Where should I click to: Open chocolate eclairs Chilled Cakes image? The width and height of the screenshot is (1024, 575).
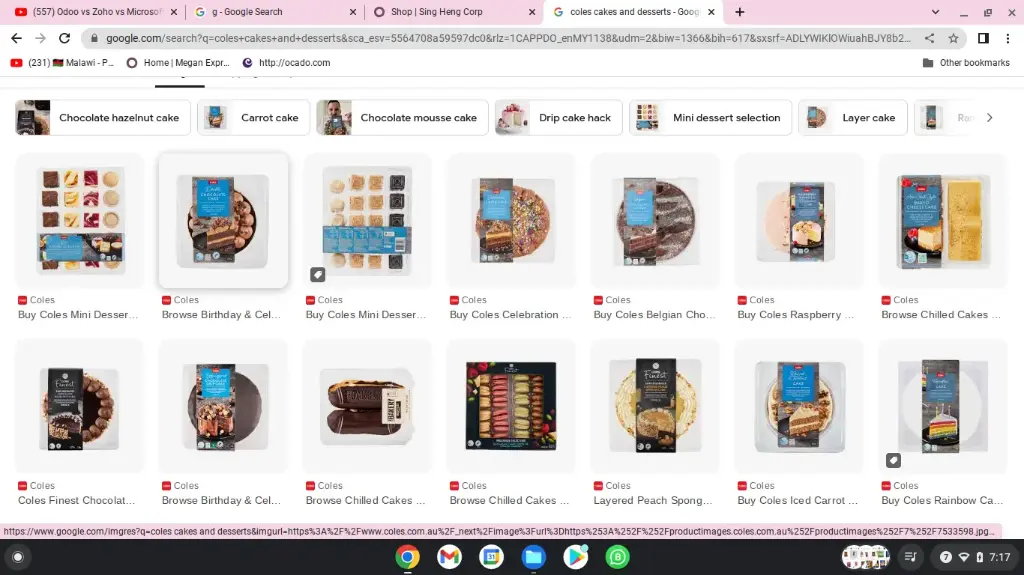point(367,406)
